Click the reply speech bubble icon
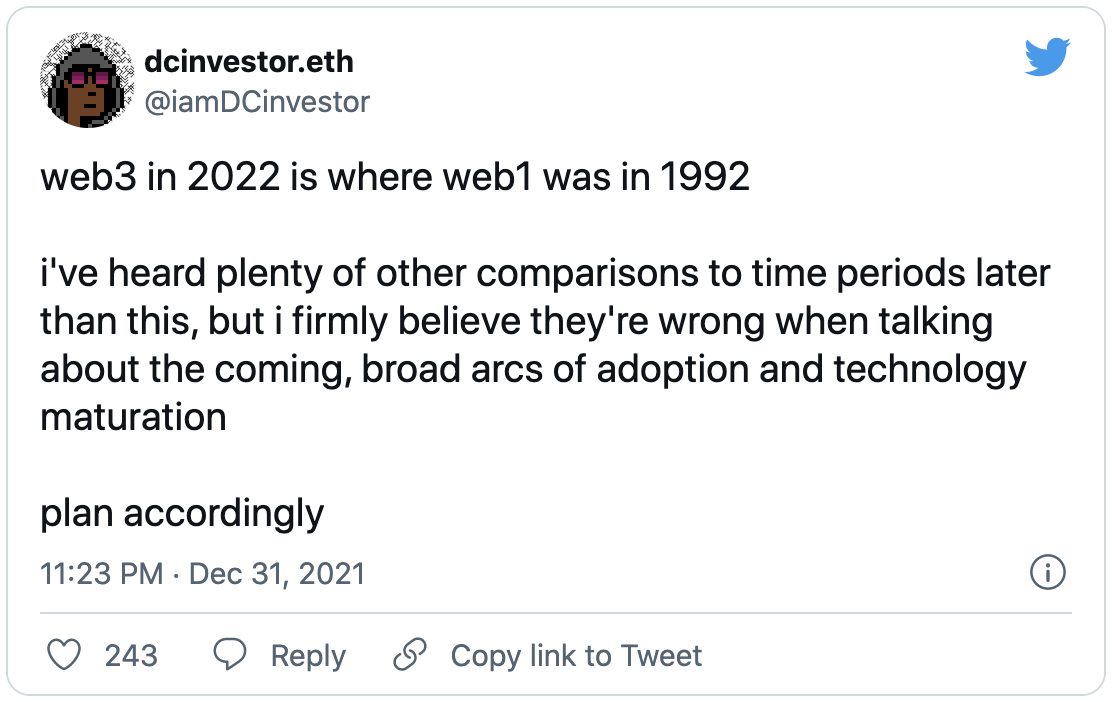Image resolution: width=1112 pixels, height=702 pixels. [x=231, y=655]
